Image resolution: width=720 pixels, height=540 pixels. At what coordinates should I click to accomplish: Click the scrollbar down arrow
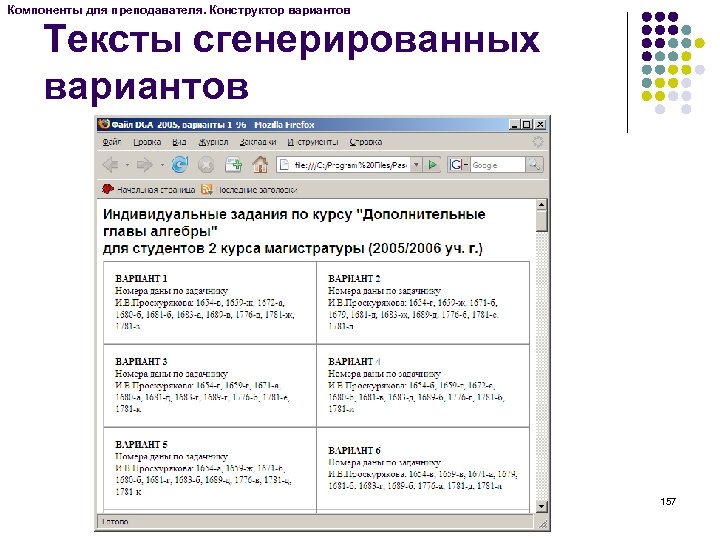tap(541, 507)
